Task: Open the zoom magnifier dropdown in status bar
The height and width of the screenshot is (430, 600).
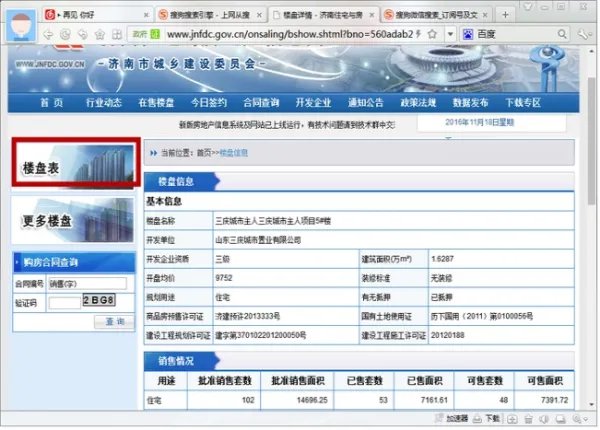Action: click(580, 419)
